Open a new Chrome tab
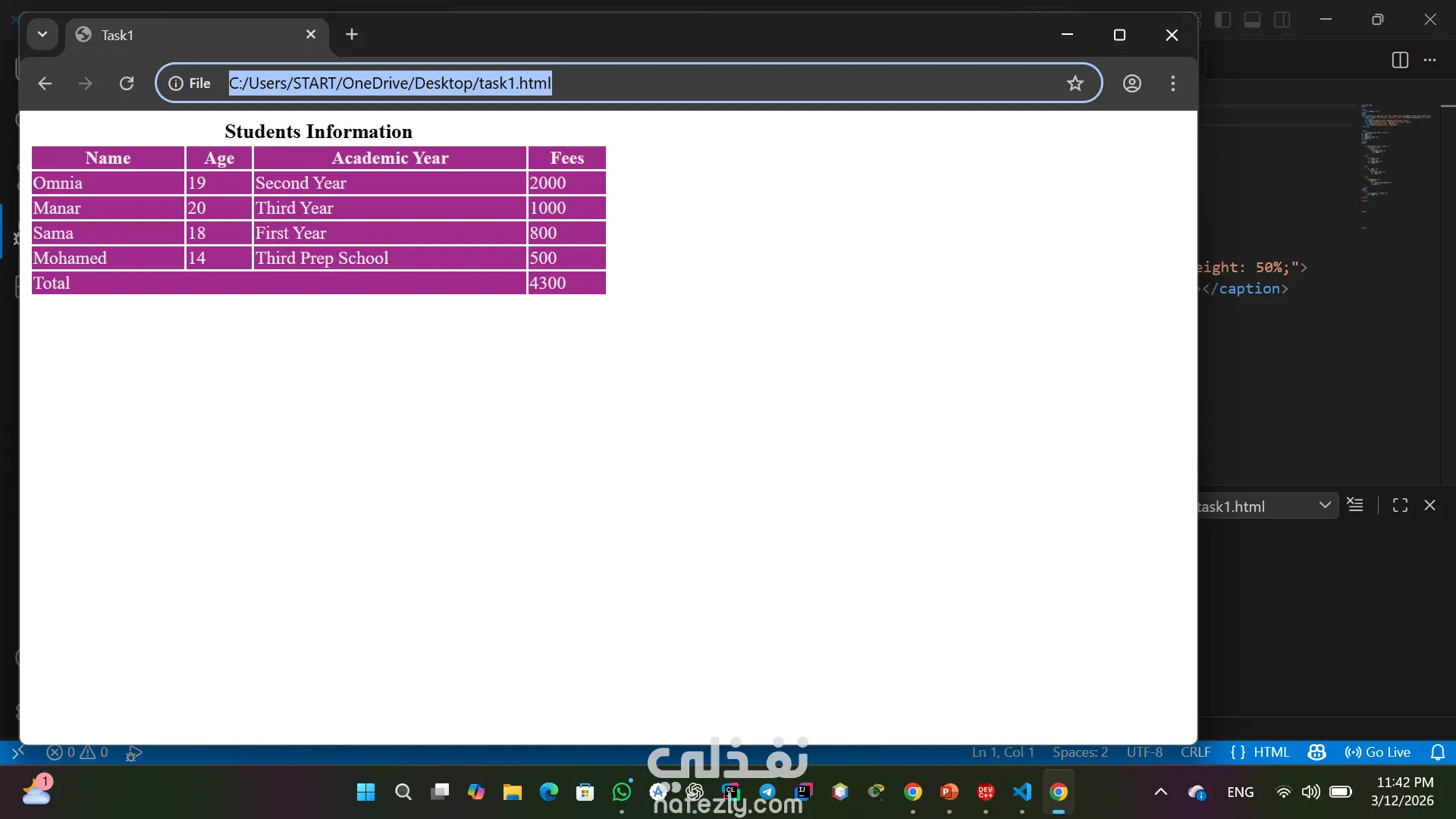 pos(352,34)
